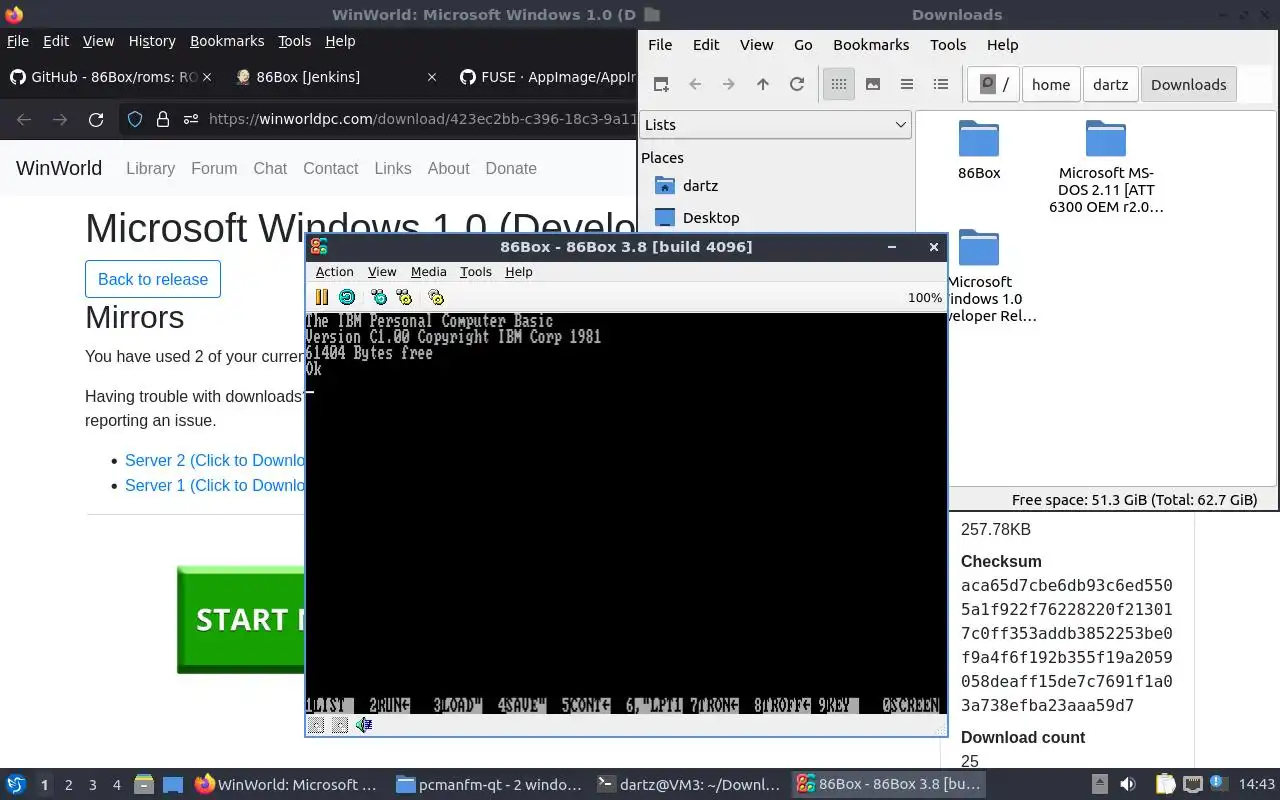Click the 86Box status bar sound icon

click(364, 725)
